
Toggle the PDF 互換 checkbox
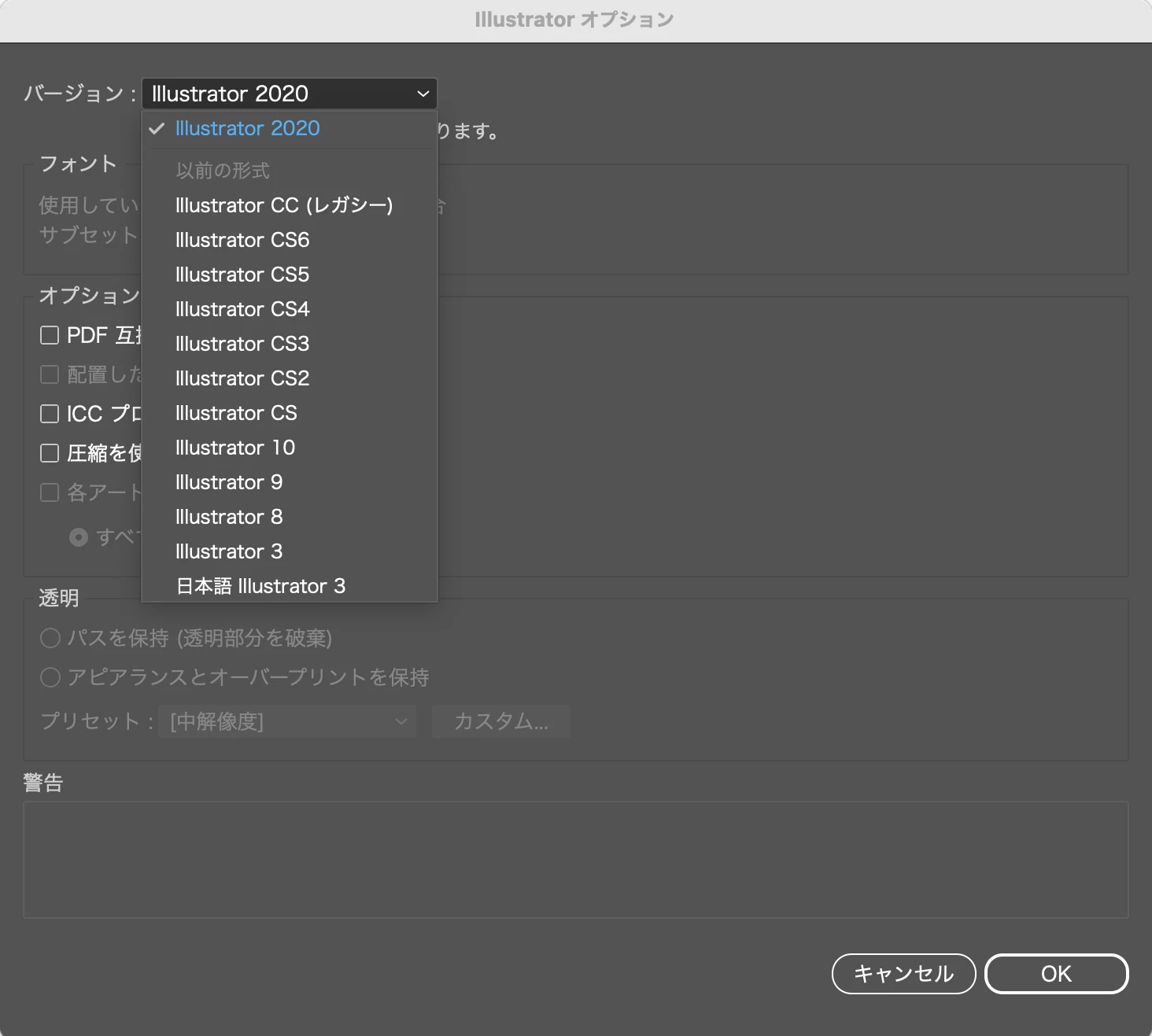pos(50,336)
